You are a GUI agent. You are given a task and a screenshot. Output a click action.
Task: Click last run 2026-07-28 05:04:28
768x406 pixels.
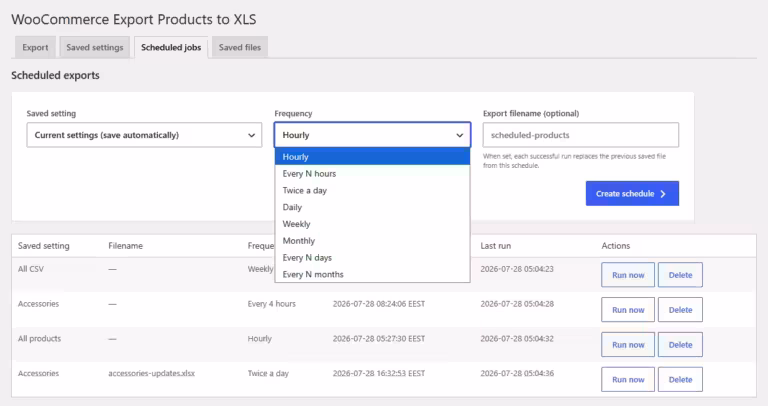[x=517, y=304]
